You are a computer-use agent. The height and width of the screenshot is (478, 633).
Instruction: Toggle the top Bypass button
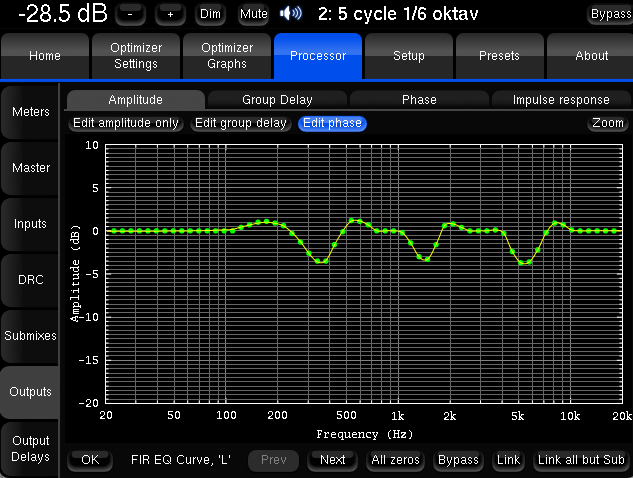610,14
